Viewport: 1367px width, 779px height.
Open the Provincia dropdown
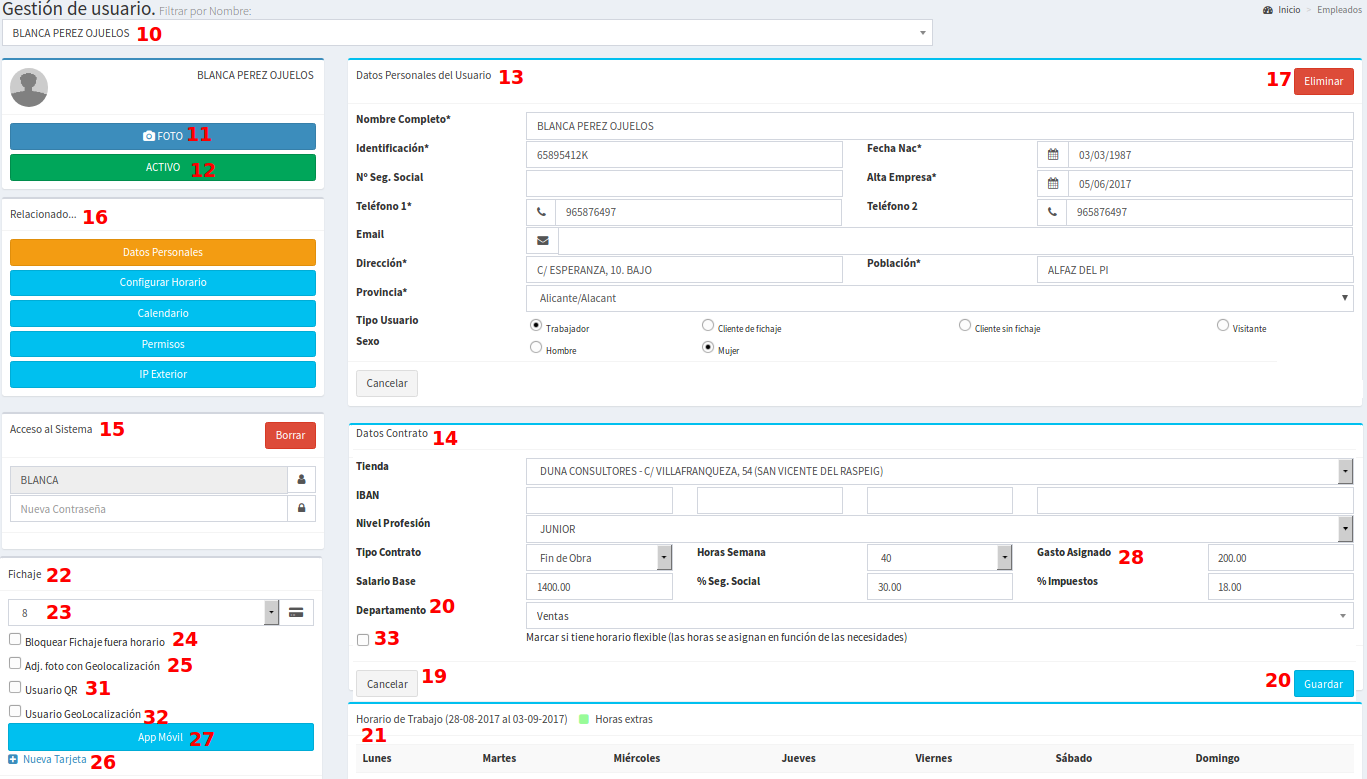coord(939,298)
